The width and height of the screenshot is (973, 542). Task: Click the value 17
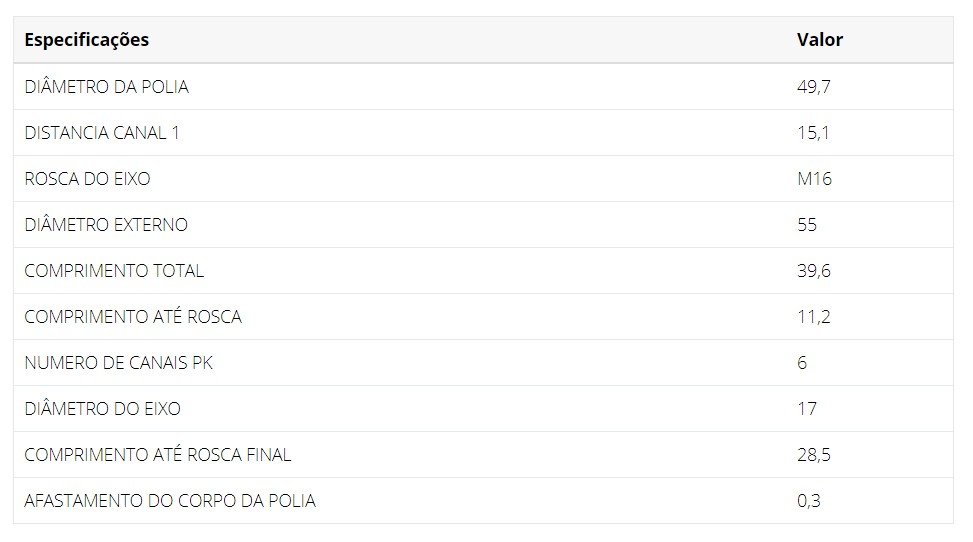coord(807,409)
